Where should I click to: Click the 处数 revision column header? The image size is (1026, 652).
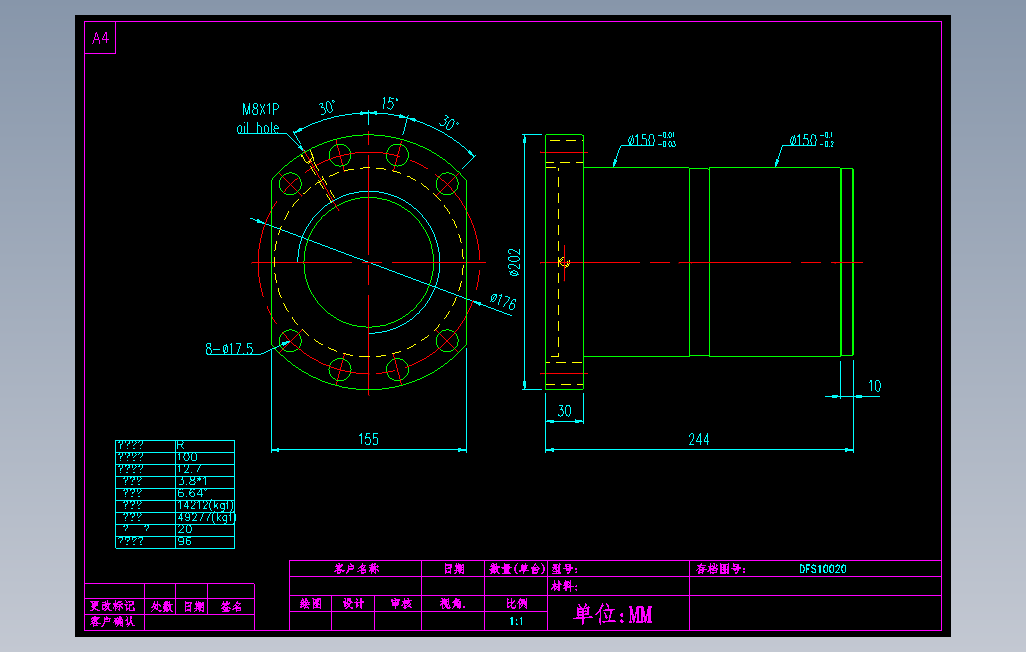(162, 606)
